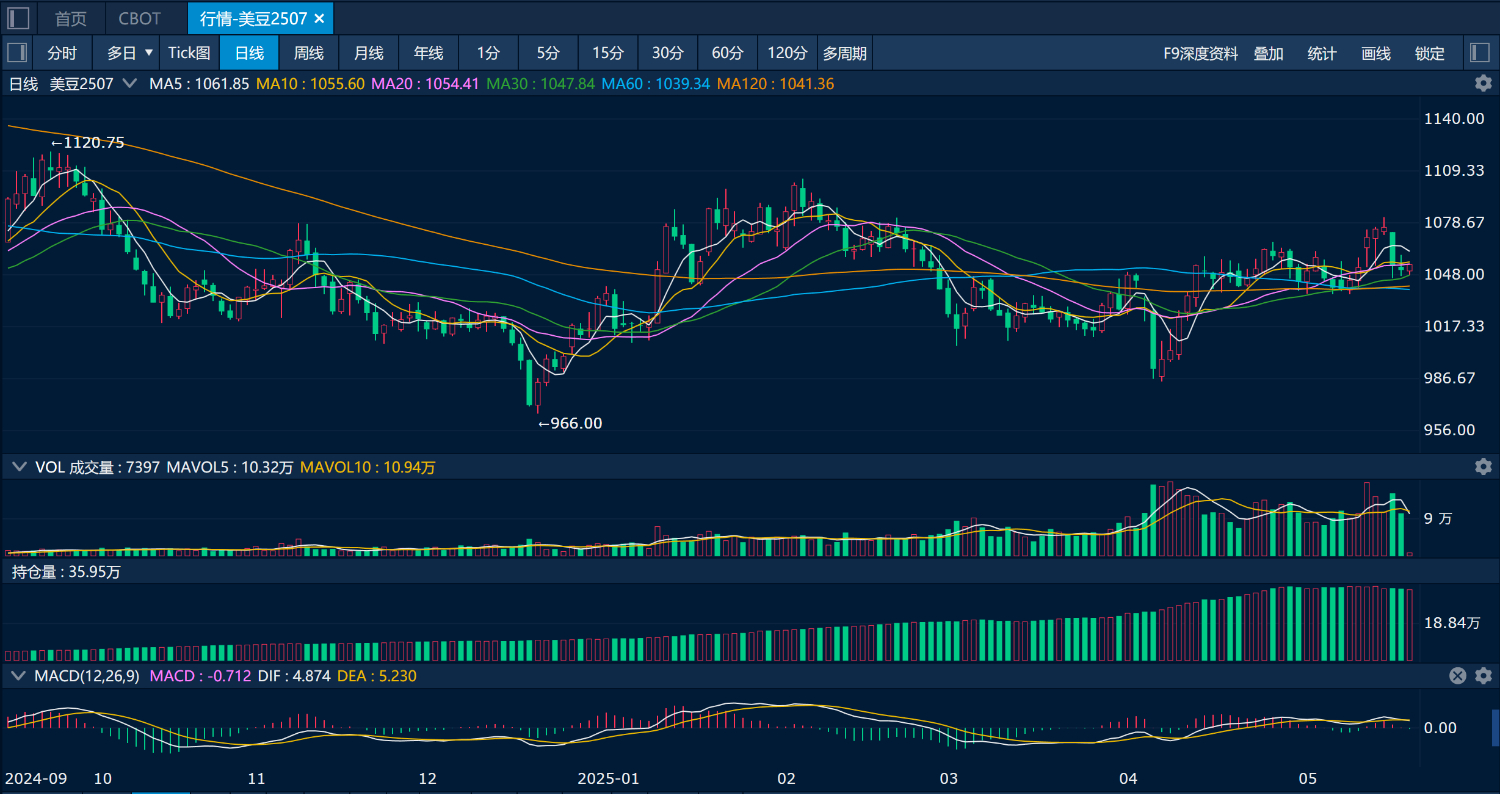Select the 年线 period
1500x794 pixels.
tap(429, 53)
